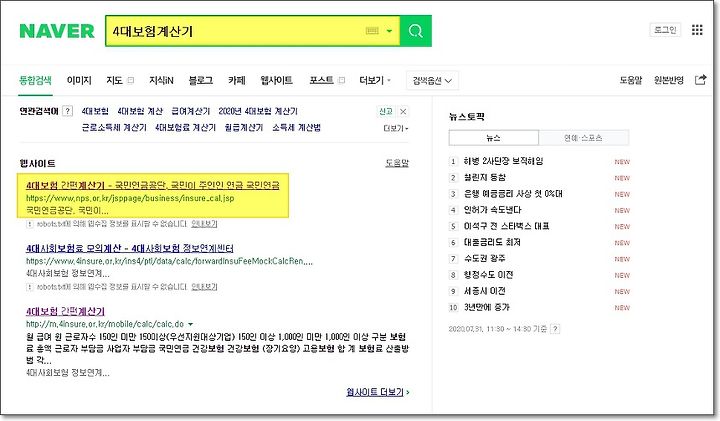Image resolution: width=720 pixels, height=421 pixels.
Task: Expand related searches 더보기
Action: [x=396, y=128]
